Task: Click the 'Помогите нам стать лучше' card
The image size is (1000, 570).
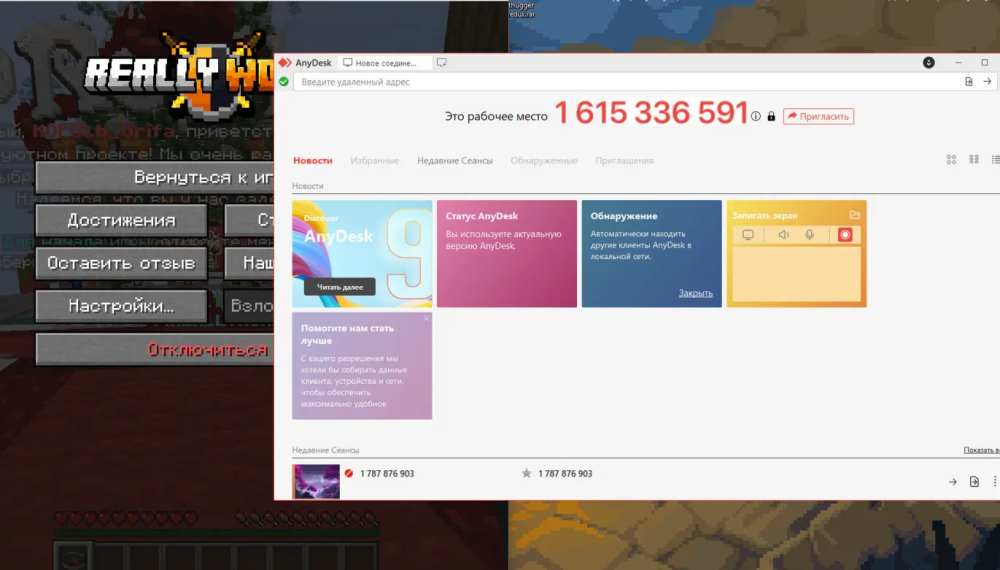Action: pos(362,365)
